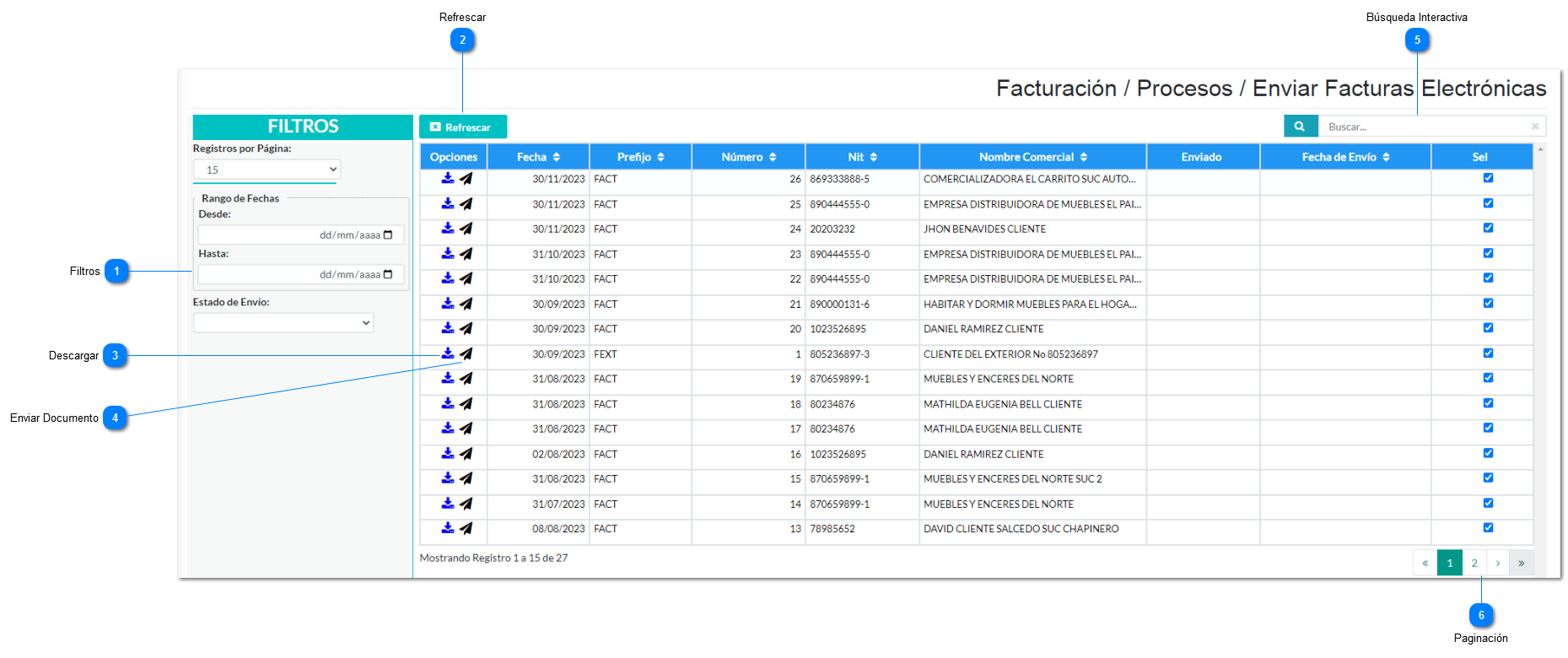This screenshot has height=658, width=1568.
Task: Download invoice FACT number 21
Action: click(x=448, y=304)
